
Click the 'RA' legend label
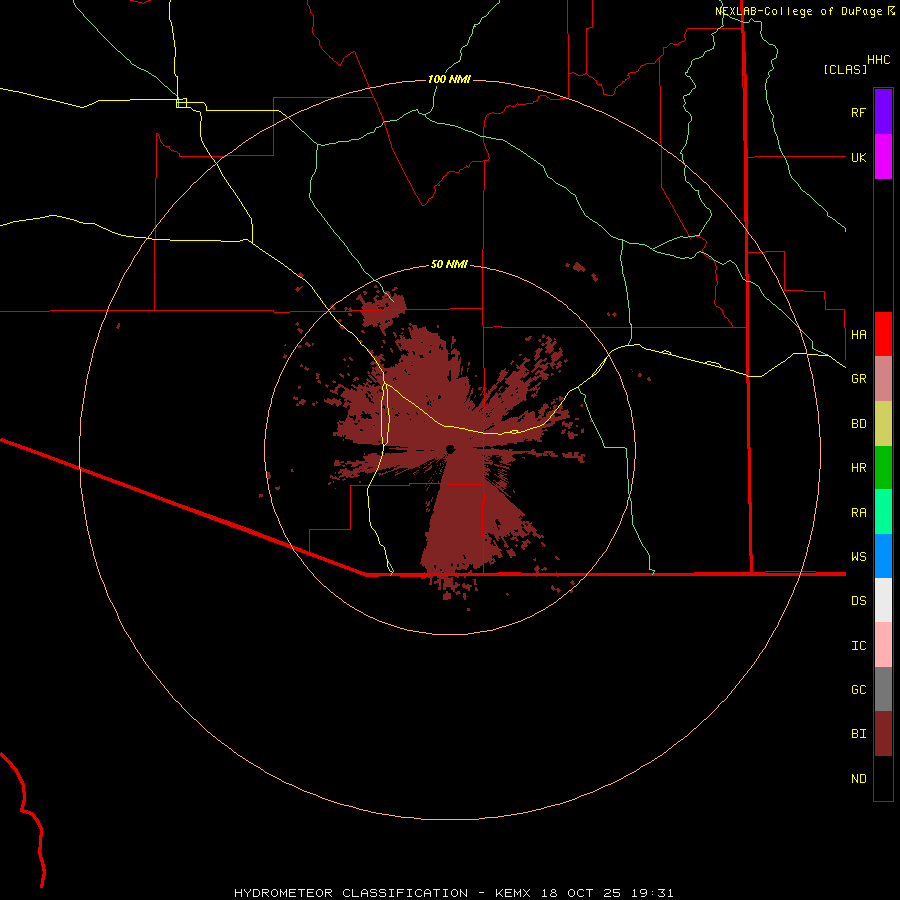tap(858, 513)
